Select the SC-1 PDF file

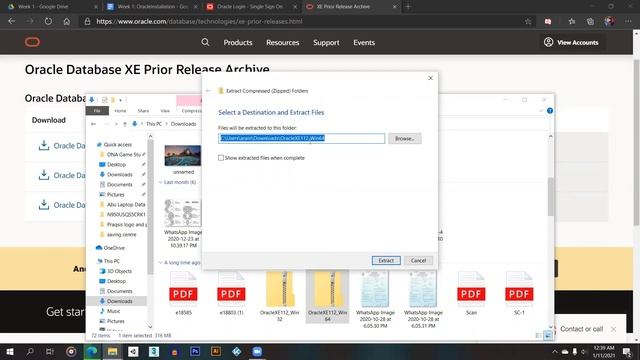coord(519,293)
